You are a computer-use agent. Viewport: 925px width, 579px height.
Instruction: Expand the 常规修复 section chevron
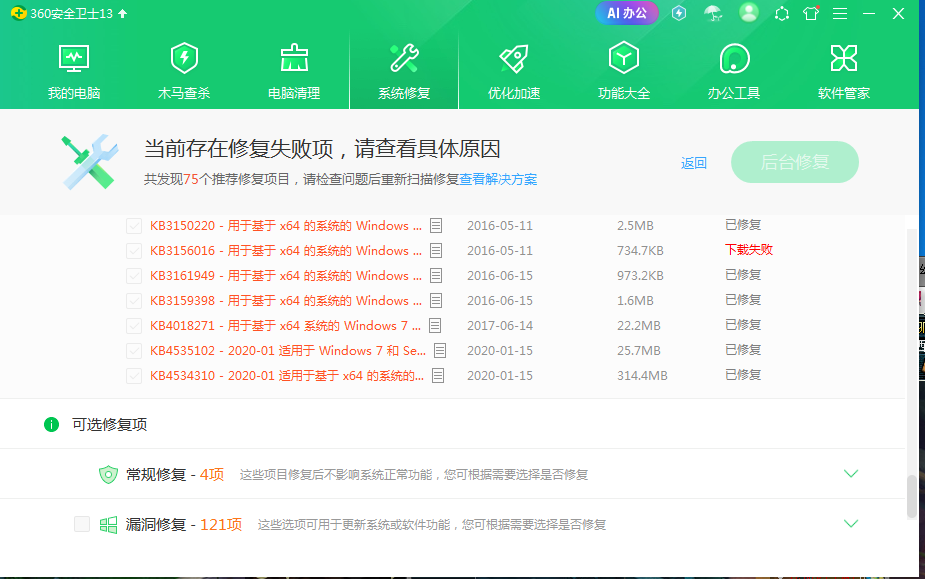tap(851, 474)
